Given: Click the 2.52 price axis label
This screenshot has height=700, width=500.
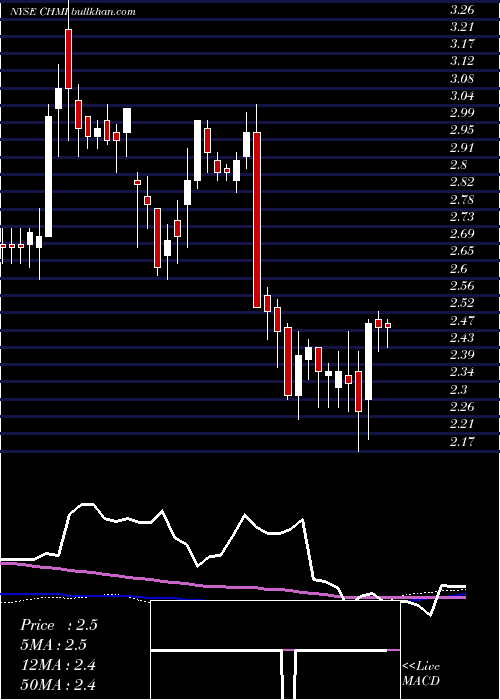Looking at the screenshot, I should (462, 303).
